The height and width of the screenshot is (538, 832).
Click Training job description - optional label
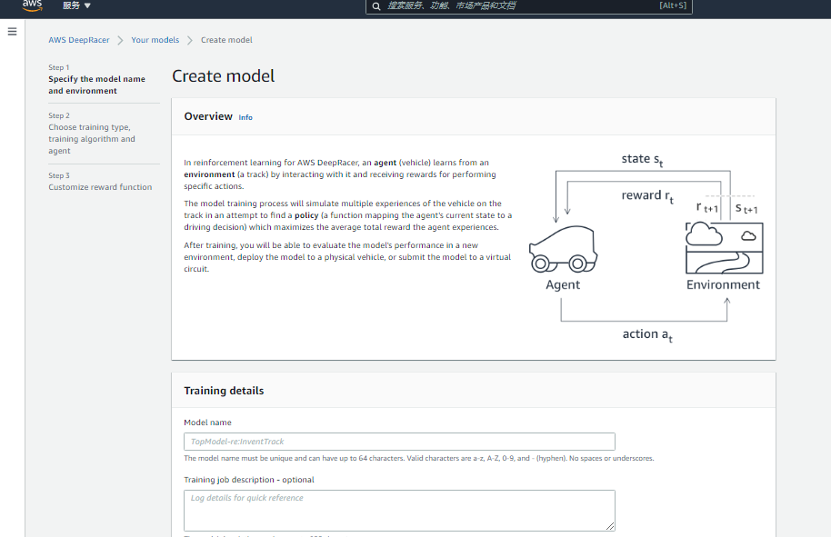point(249,480)
